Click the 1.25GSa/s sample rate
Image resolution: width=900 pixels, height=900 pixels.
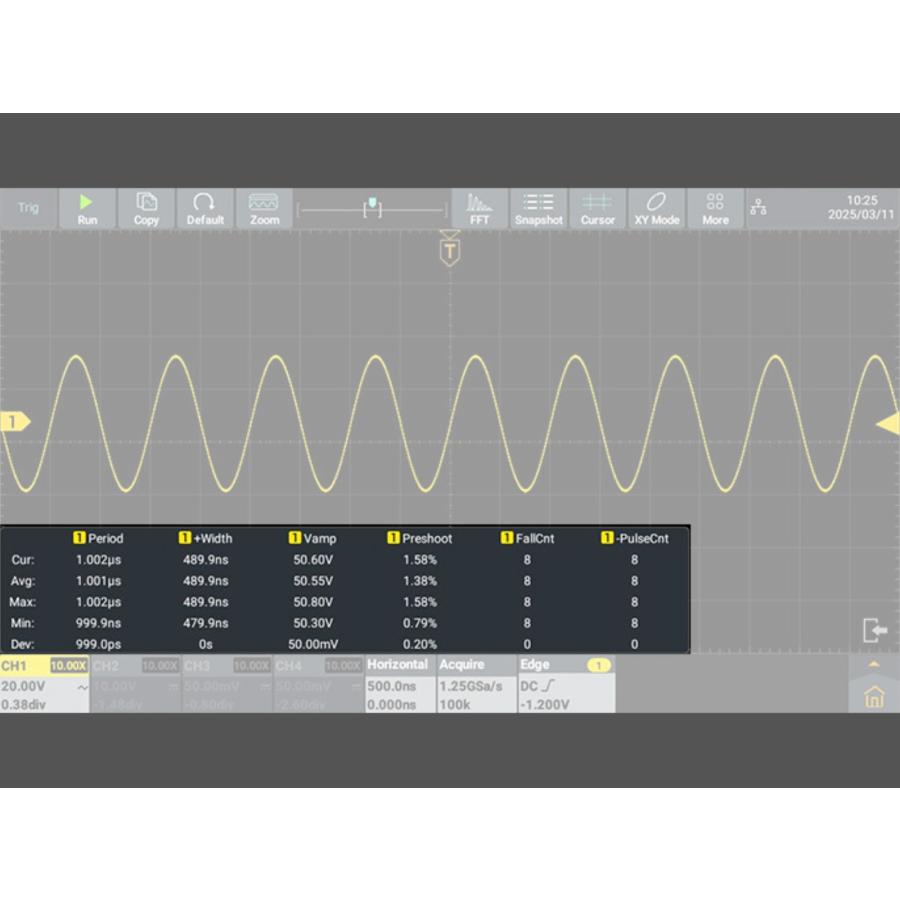point(471,686)
